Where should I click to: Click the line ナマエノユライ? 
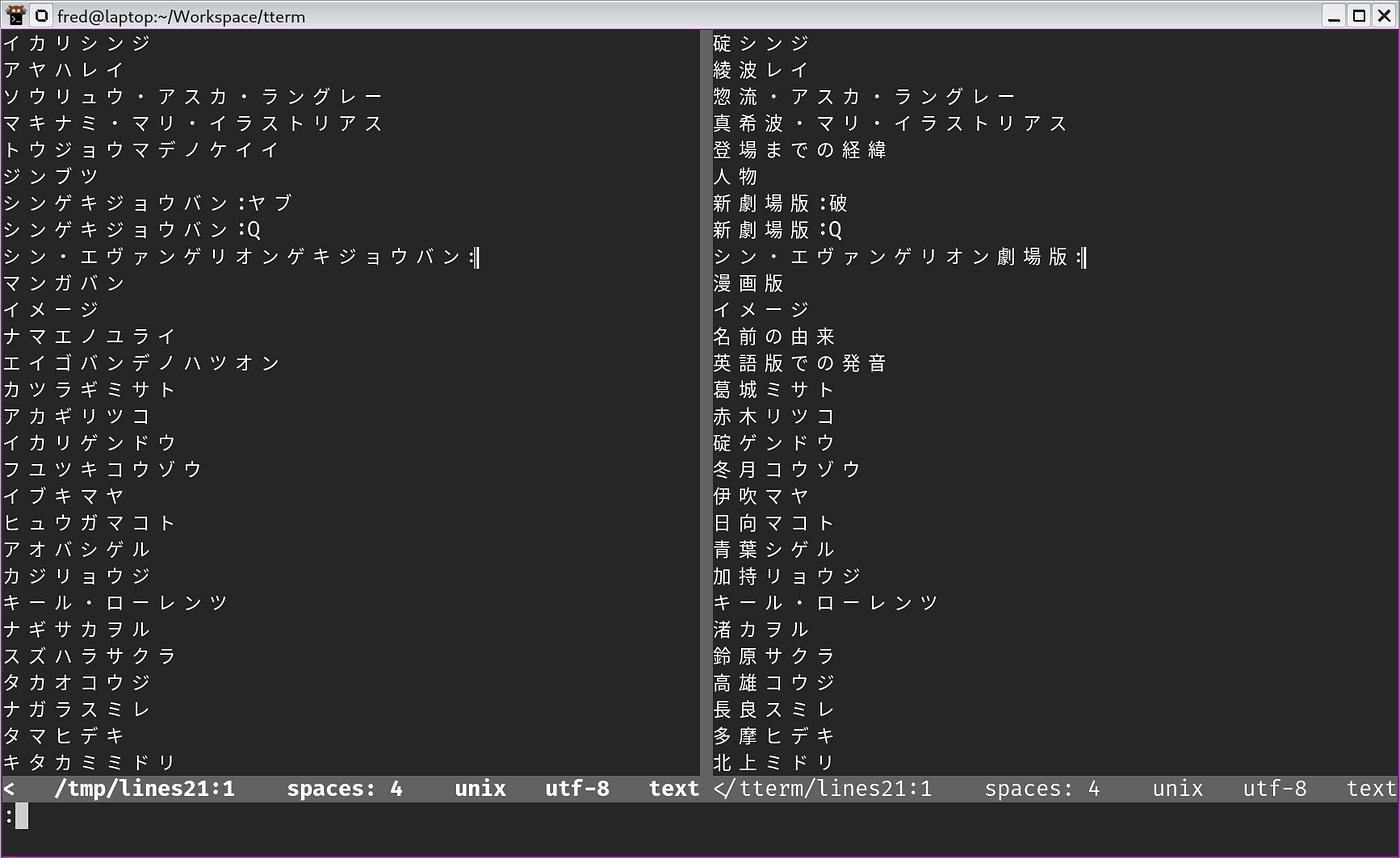click(x=89, y=336)
